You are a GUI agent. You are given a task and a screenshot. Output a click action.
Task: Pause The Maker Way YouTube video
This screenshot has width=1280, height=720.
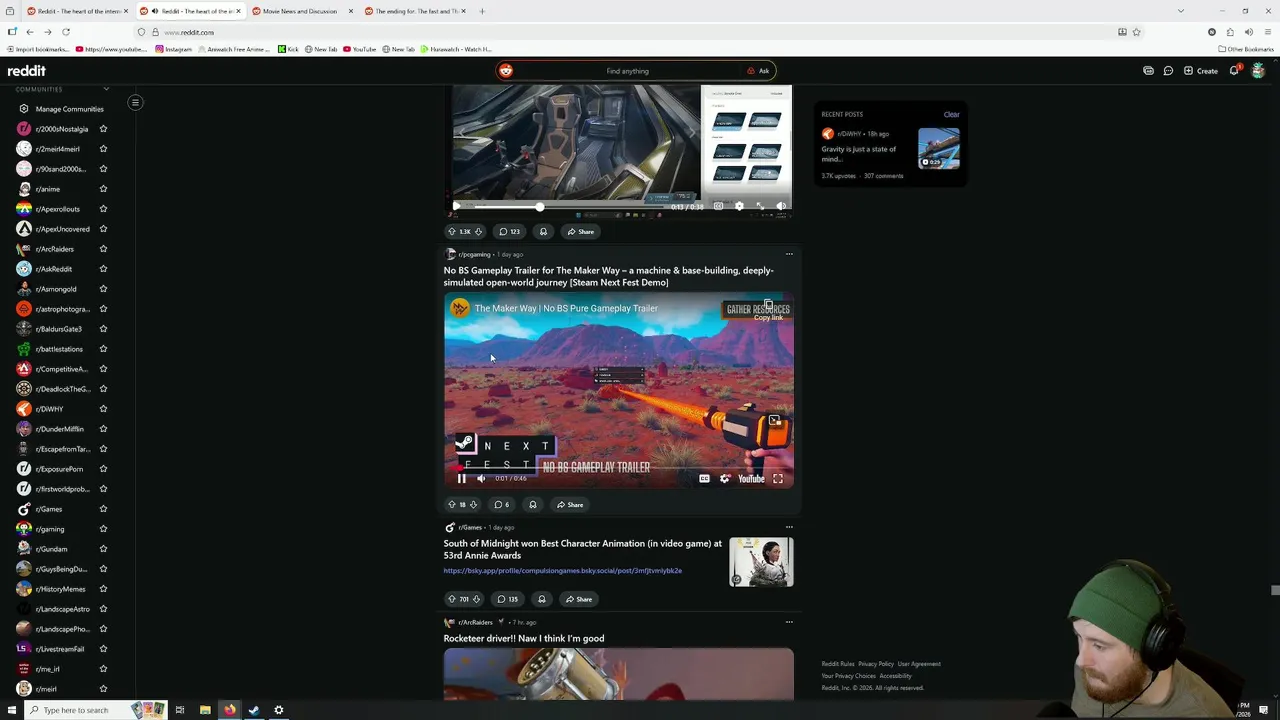point(461,479)
